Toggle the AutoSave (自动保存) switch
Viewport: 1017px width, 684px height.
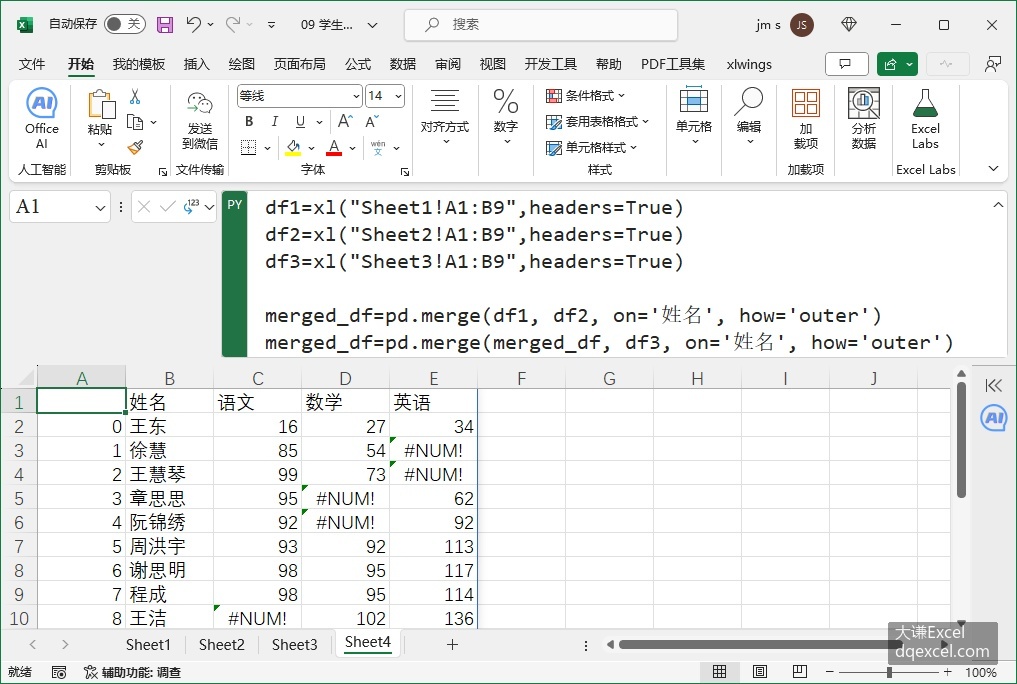coord(125,25)
